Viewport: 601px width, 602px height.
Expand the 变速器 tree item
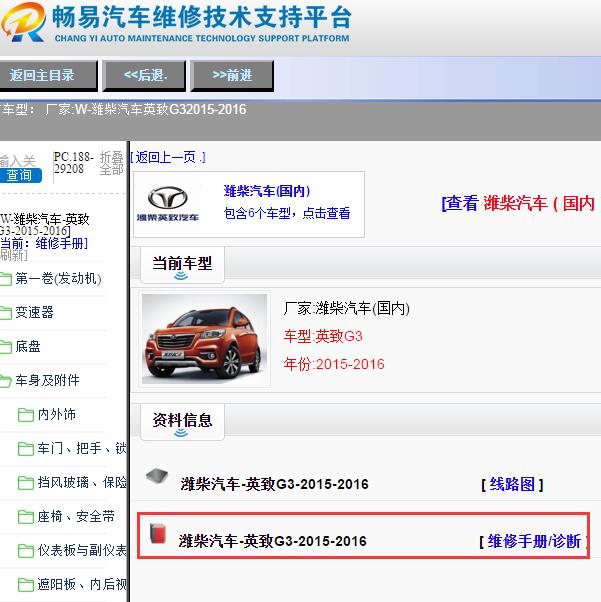[34, 312]
